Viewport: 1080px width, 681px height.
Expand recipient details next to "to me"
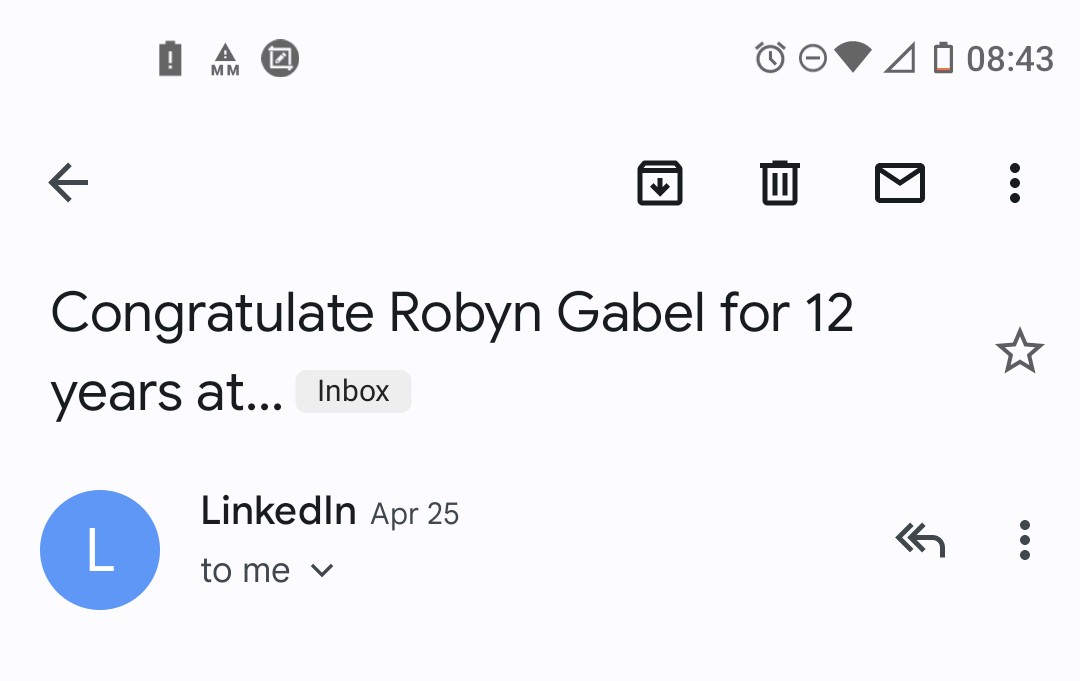click(x=321, y=571)
